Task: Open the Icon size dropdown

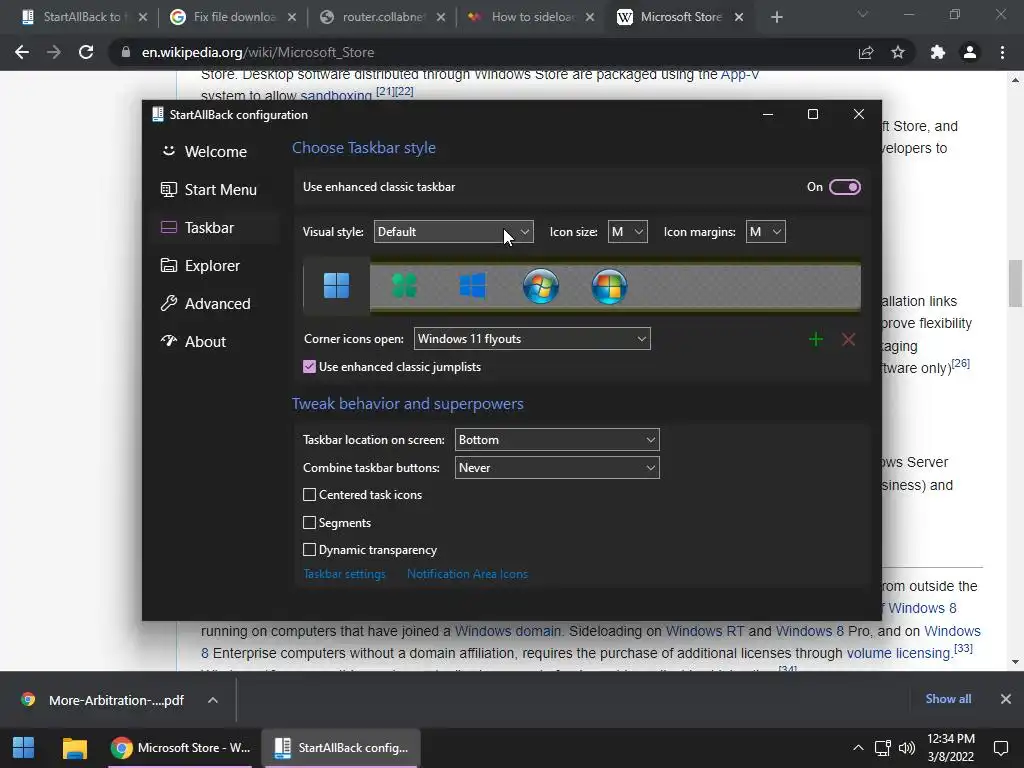Action: coord(628,232)
